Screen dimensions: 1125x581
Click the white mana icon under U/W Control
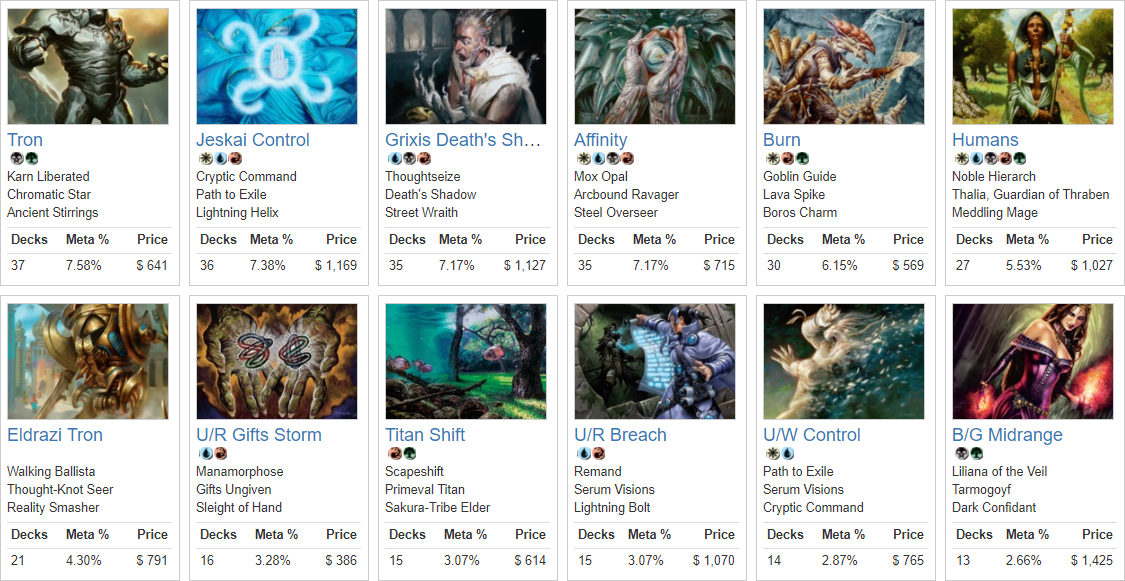(x=770, y=454)
